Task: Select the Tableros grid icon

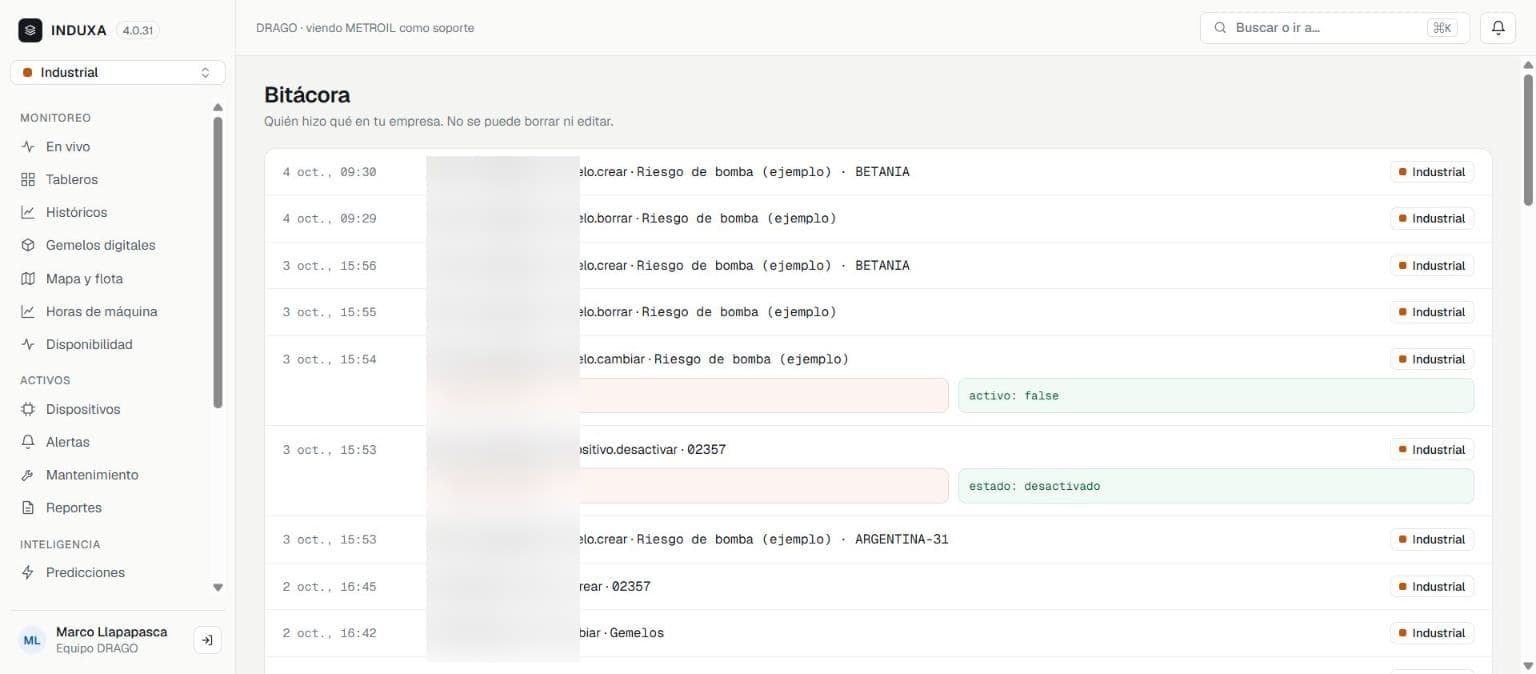Action: coord(28,180)
